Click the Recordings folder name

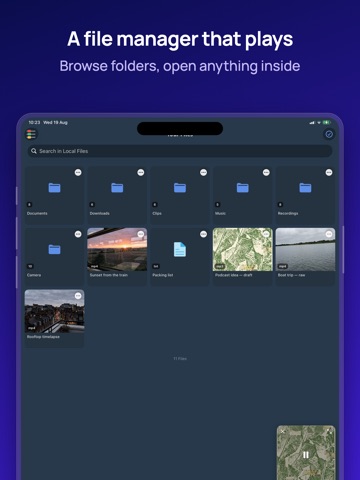pyautogui.click(x=288, y=213)
